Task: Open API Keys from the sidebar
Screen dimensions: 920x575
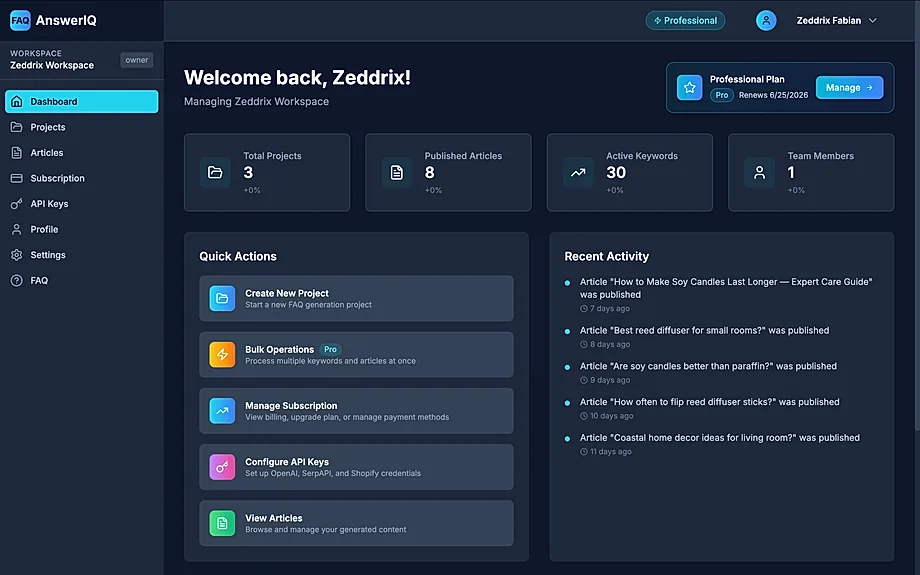Action: pyautogui.click(x=82, y=204)
